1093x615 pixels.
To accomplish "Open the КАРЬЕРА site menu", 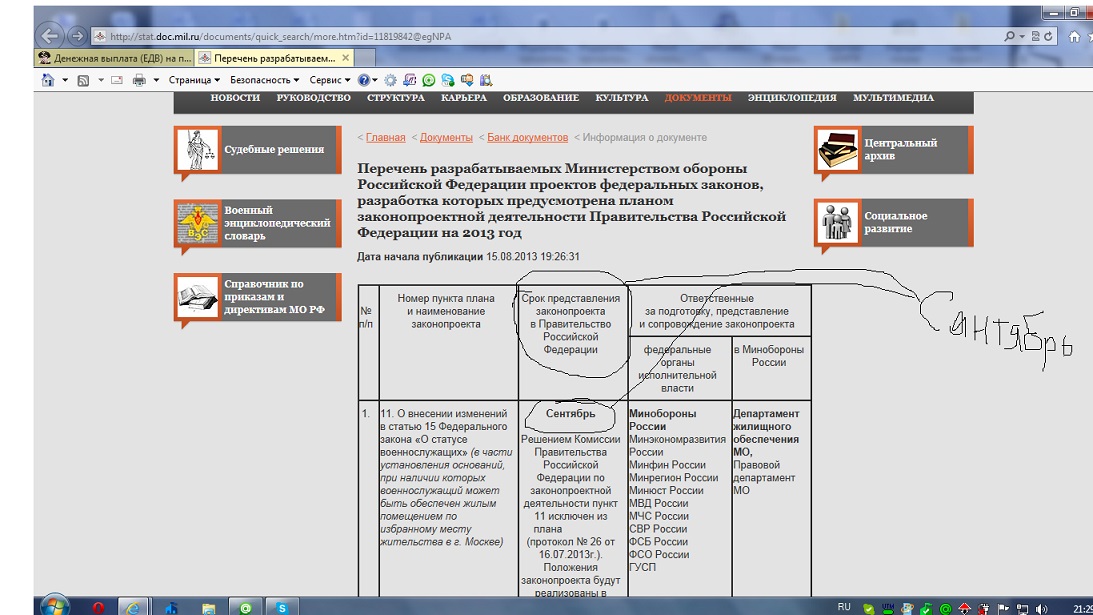I will pyautogui.click(x=464, y=98).
